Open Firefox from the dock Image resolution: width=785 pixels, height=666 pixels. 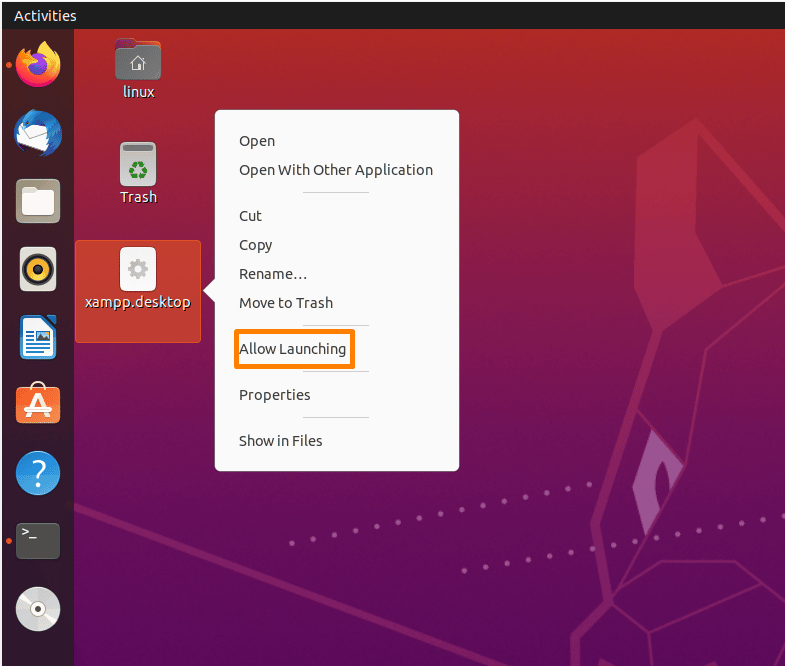[38, 65]
